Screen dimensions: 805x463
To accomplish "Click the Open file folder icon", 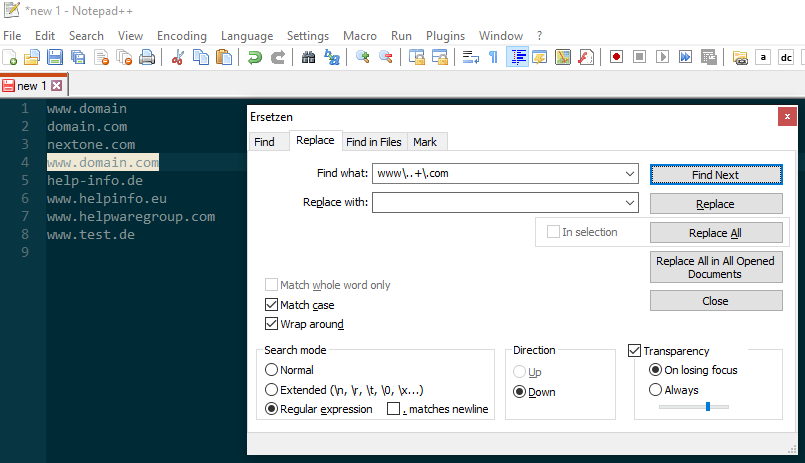I will tap(32, 57).
